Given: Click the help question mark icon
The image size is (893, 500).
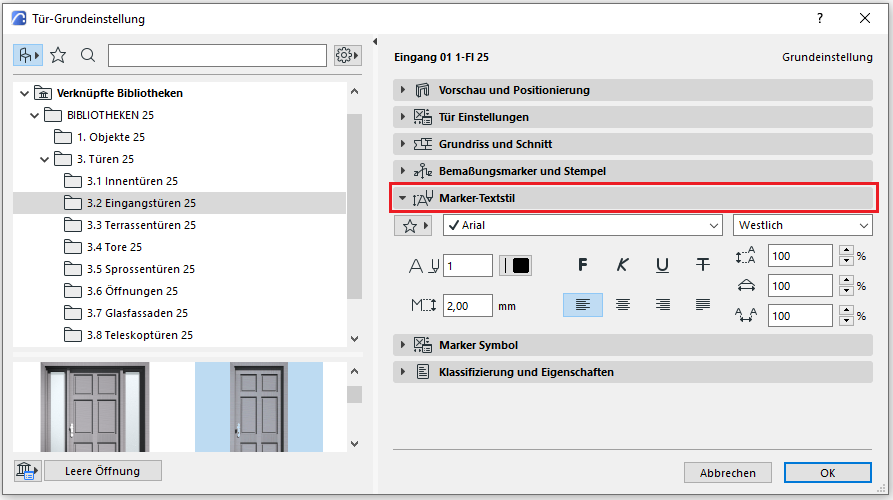Looking at the screenshot, I should 820,18.
